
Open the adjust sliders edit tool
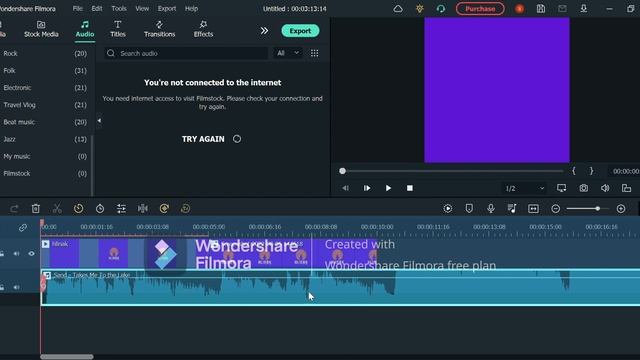point(121,209)
